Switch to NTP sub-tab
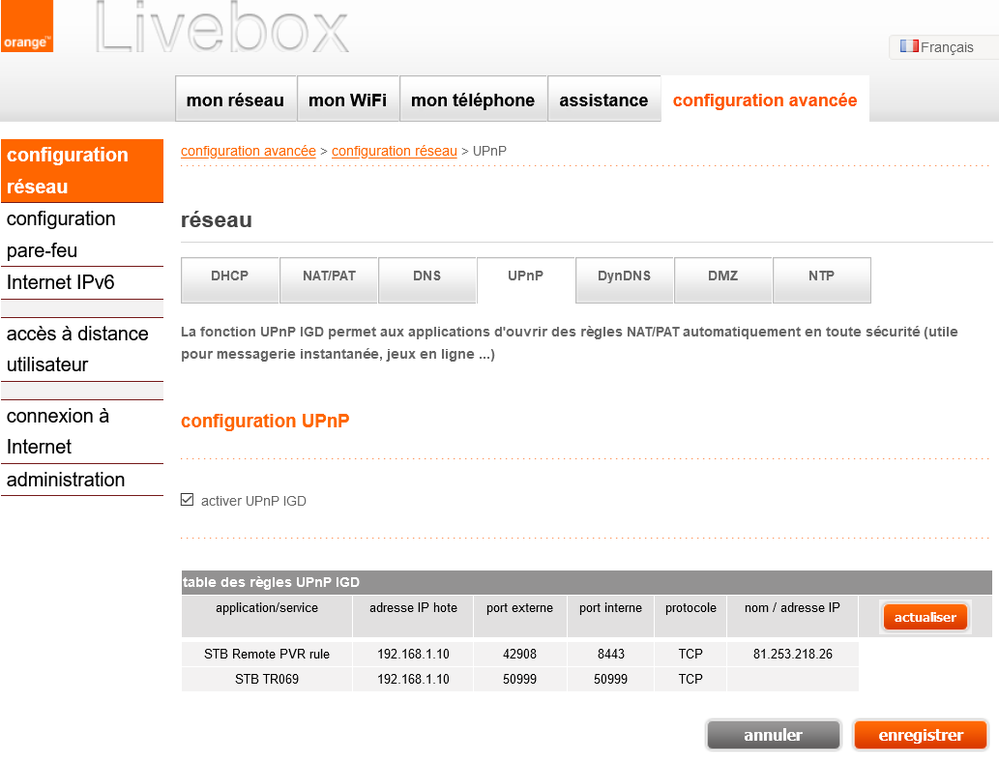The width and height of the screenshot is (999, 758). pos(821,280)
